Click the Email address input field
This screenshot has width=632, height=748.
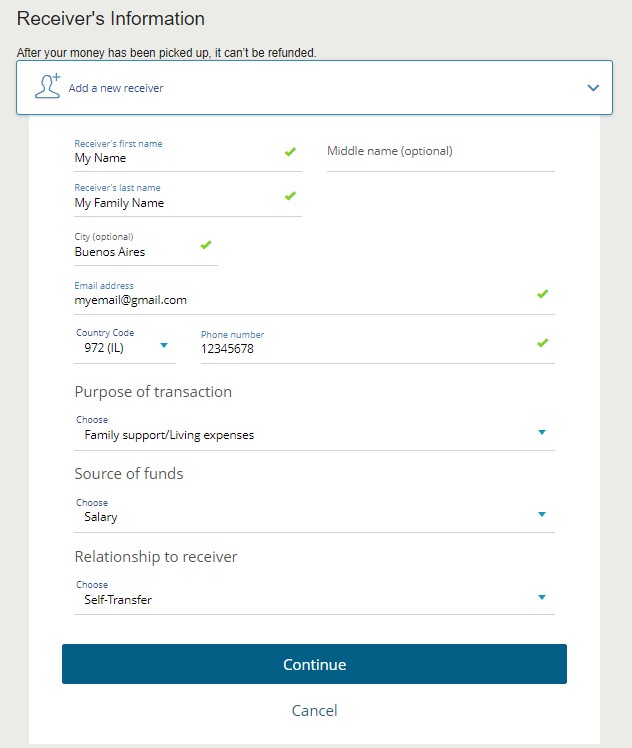(x=300, y=300)
